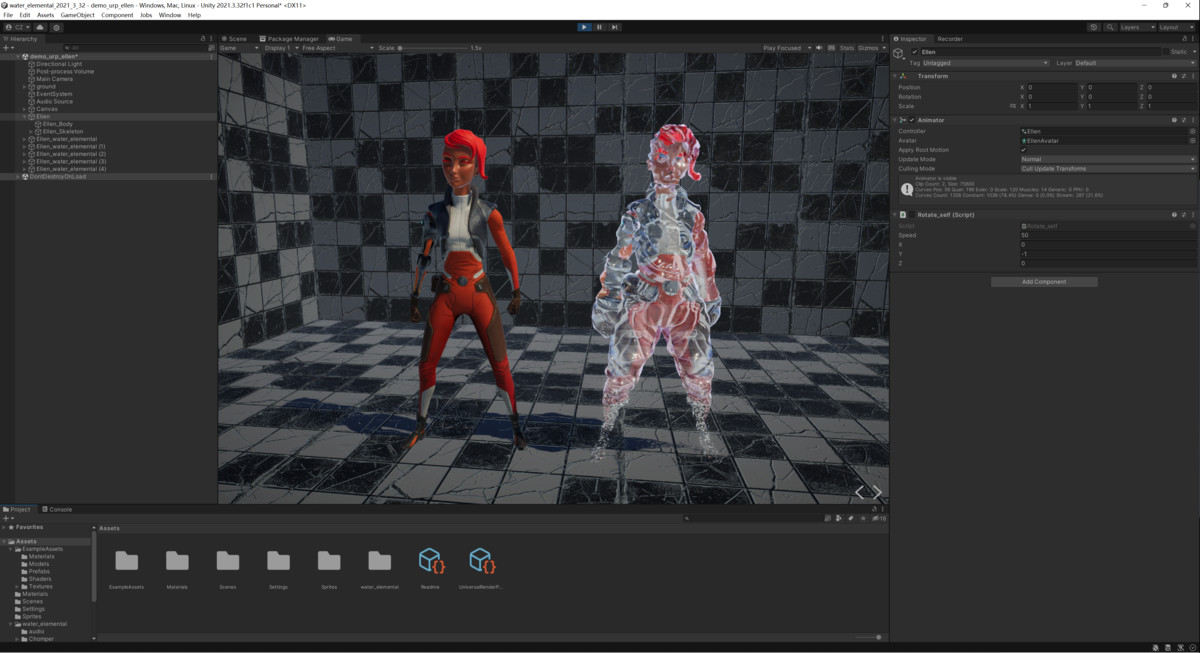
Task: Open the cloud services icon
Action: pos(40,27)
